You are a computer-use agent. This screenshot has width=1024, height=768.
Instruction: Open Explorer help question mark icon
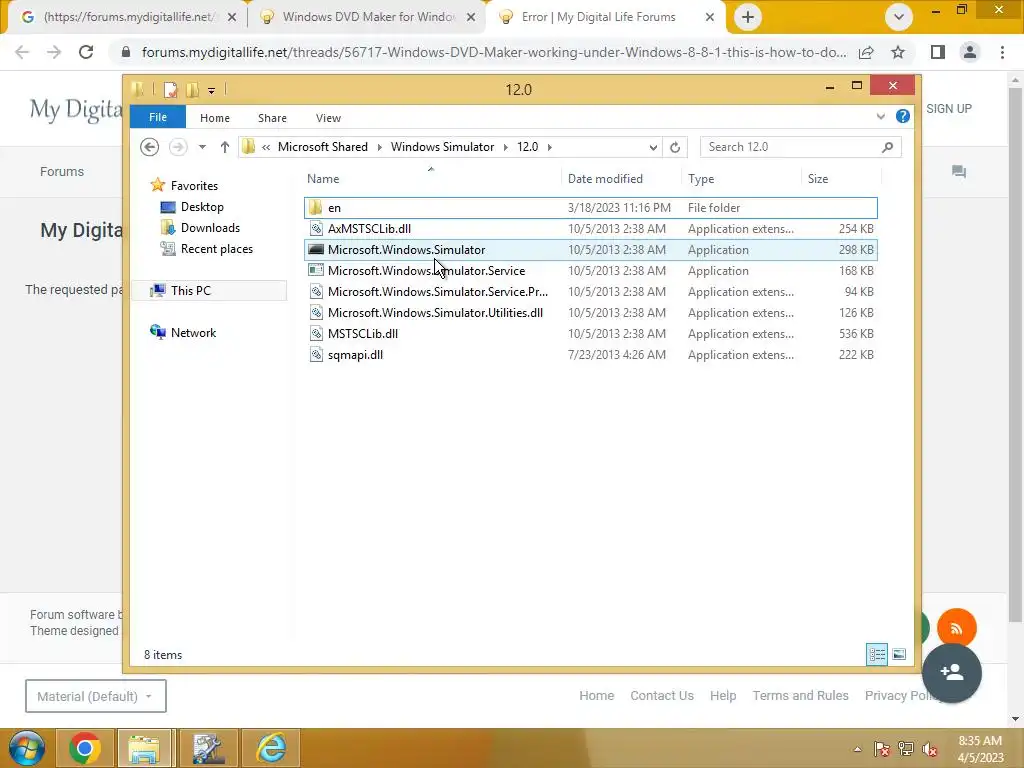[x=903, y=116]
